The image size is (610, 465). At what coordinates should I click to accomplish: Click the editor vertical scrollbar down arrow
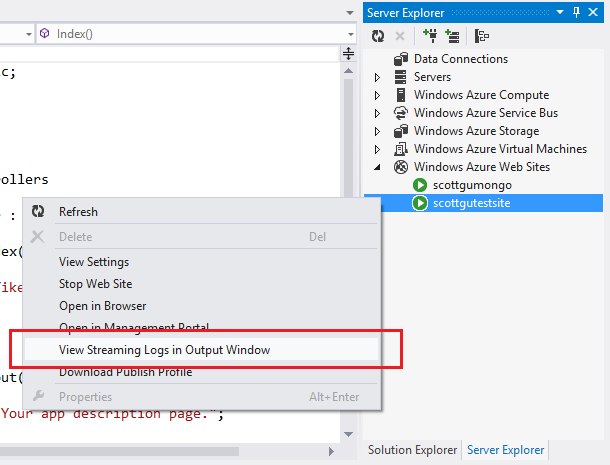tap(349, 434)
